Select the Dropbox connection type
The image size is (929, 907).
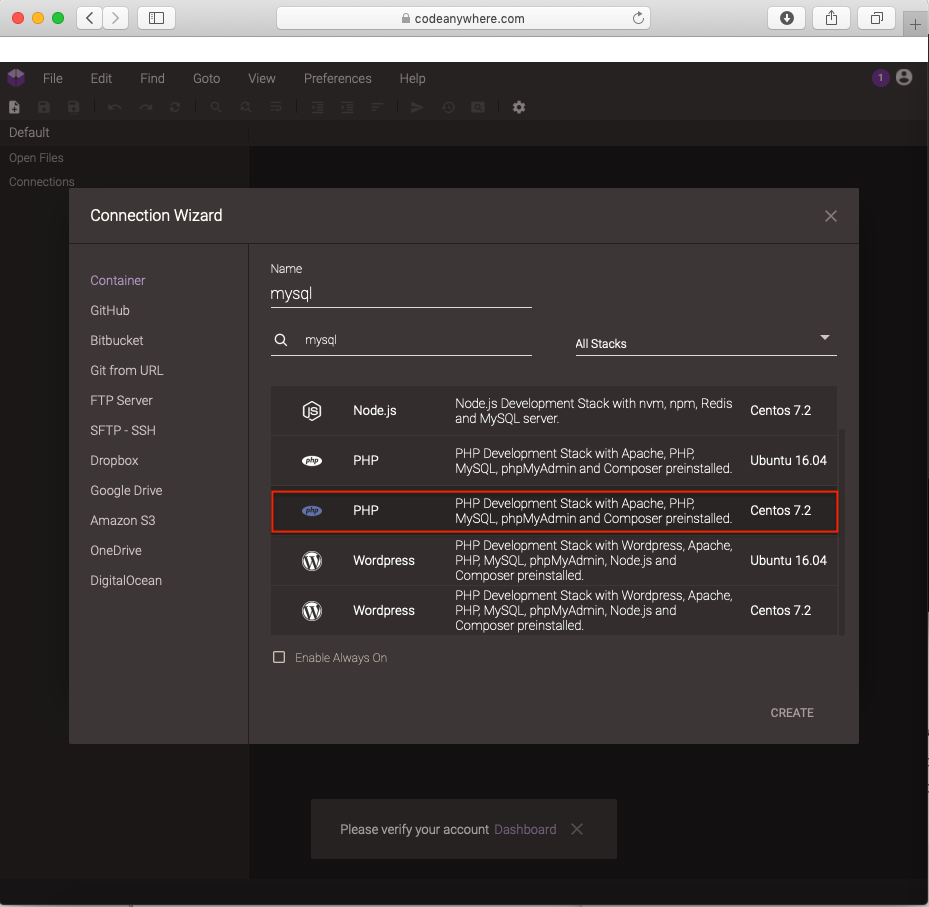pos(114,460)
